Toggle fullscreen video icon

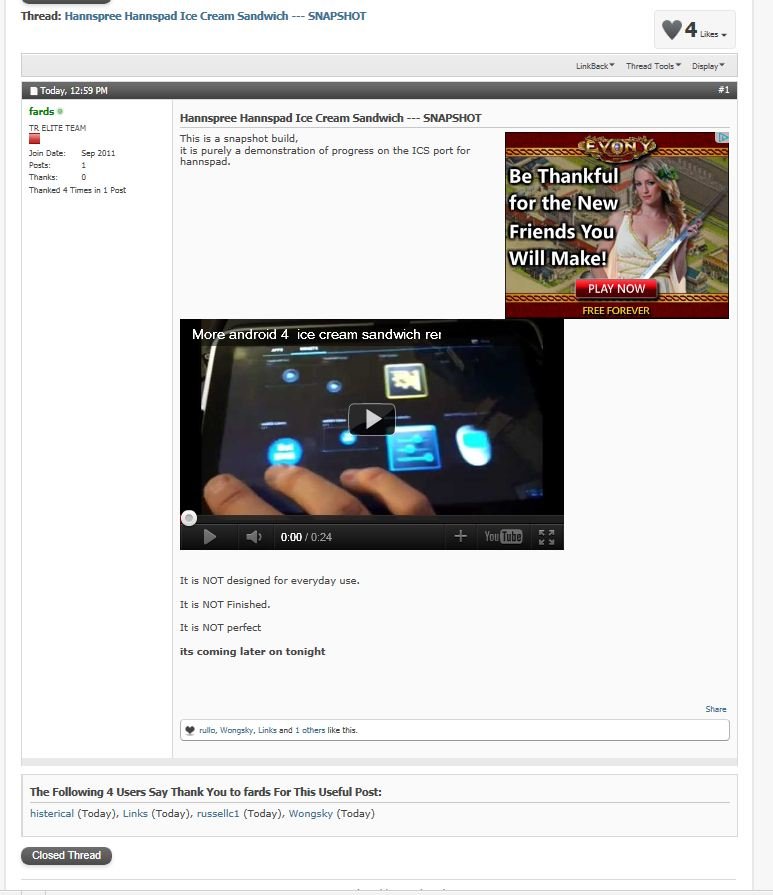click(x=546, y=537)
